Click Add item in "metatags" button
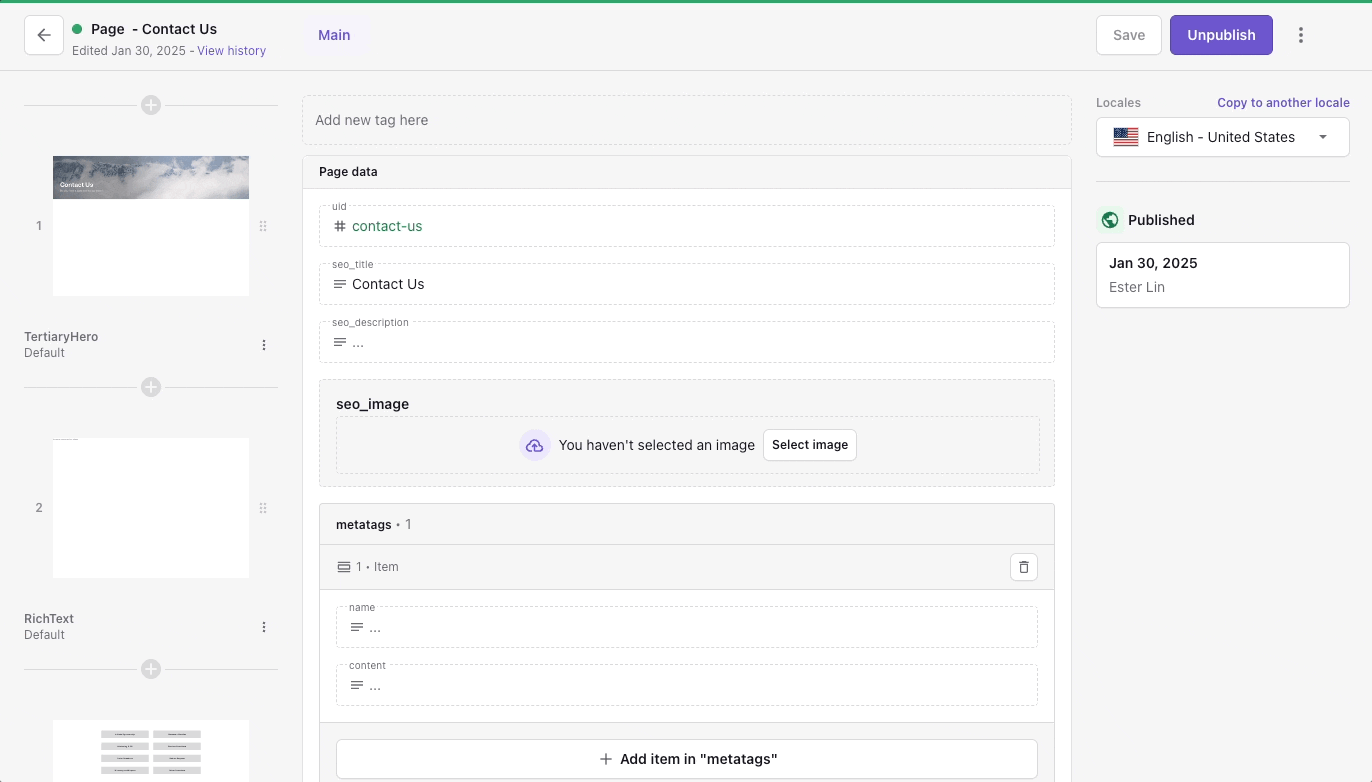The height and width of the screenshot is (782, 1372). [x=686, y=759]
